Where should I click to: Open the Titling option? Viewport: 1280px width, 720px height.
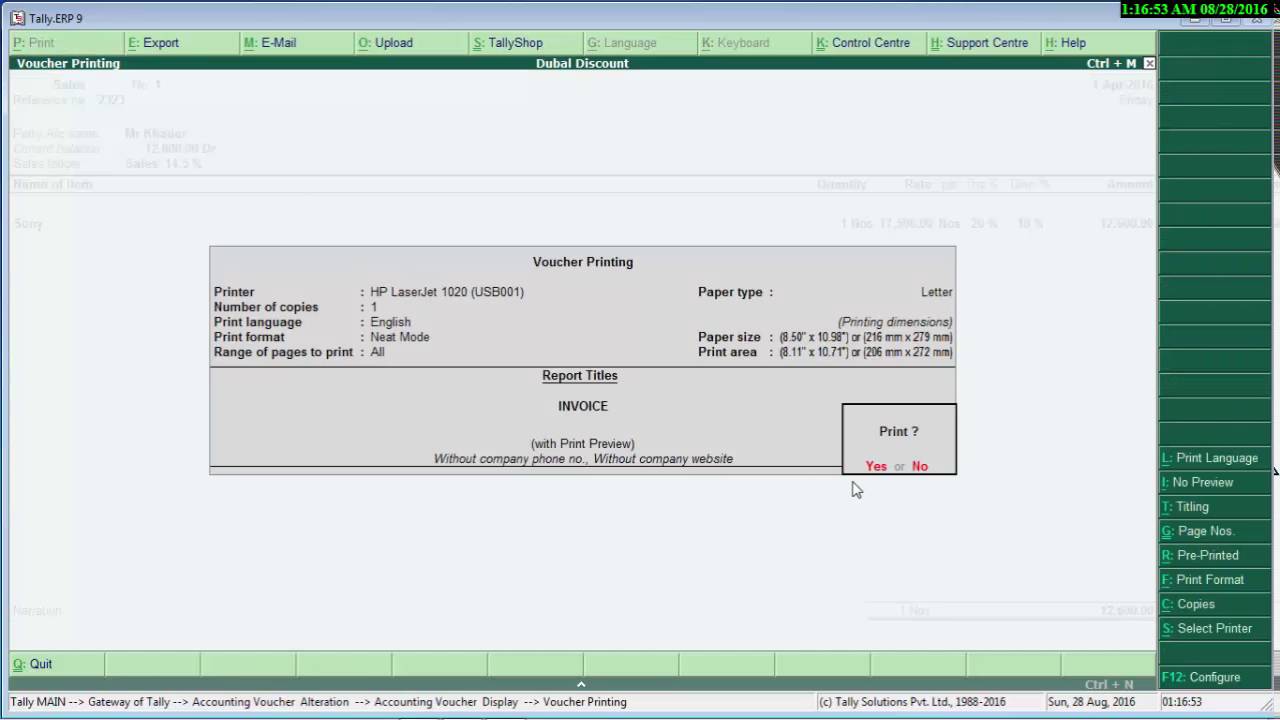click(1214, 507)
